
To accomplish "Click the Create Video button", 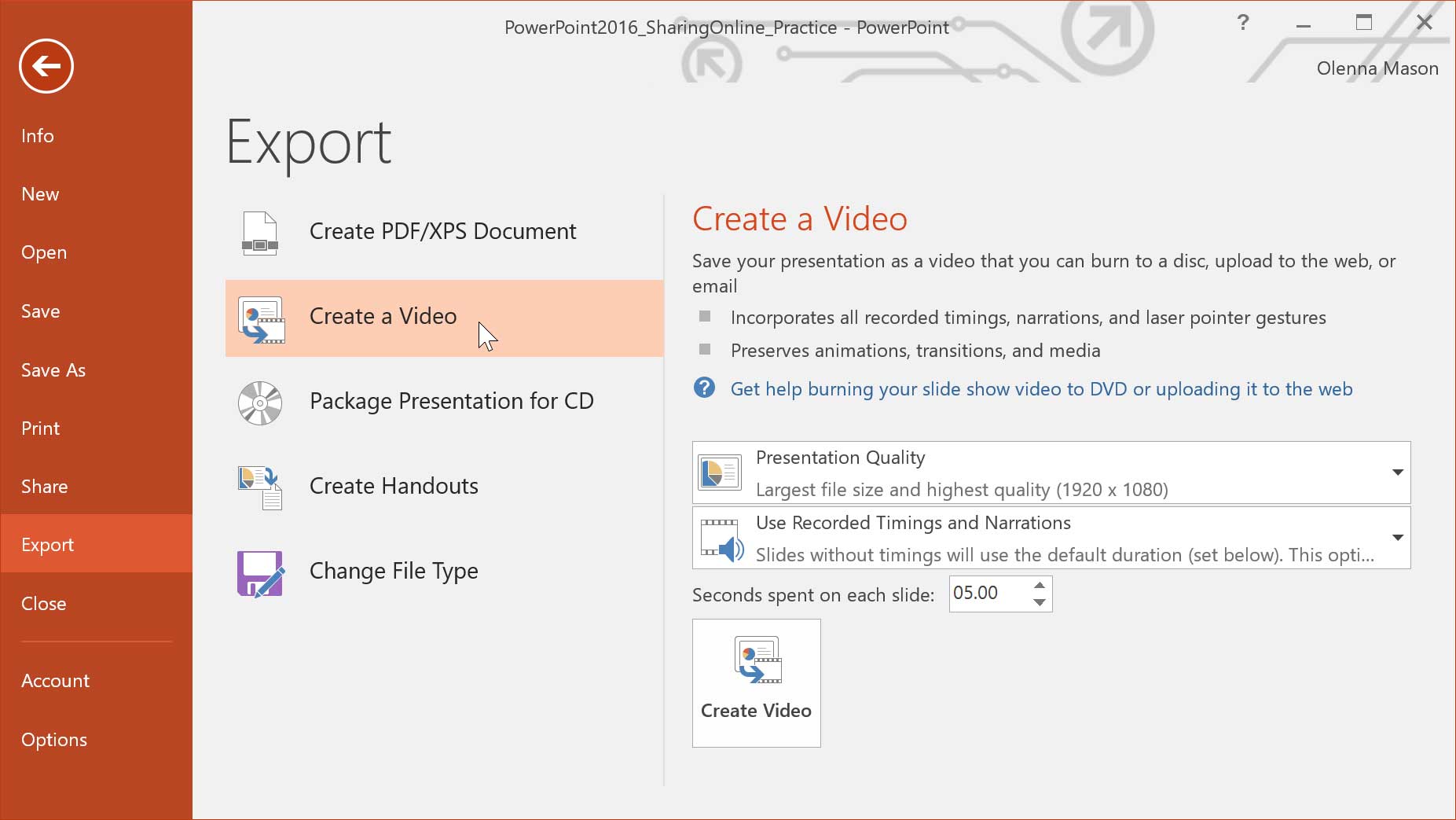I will click(x=756, y=682).
